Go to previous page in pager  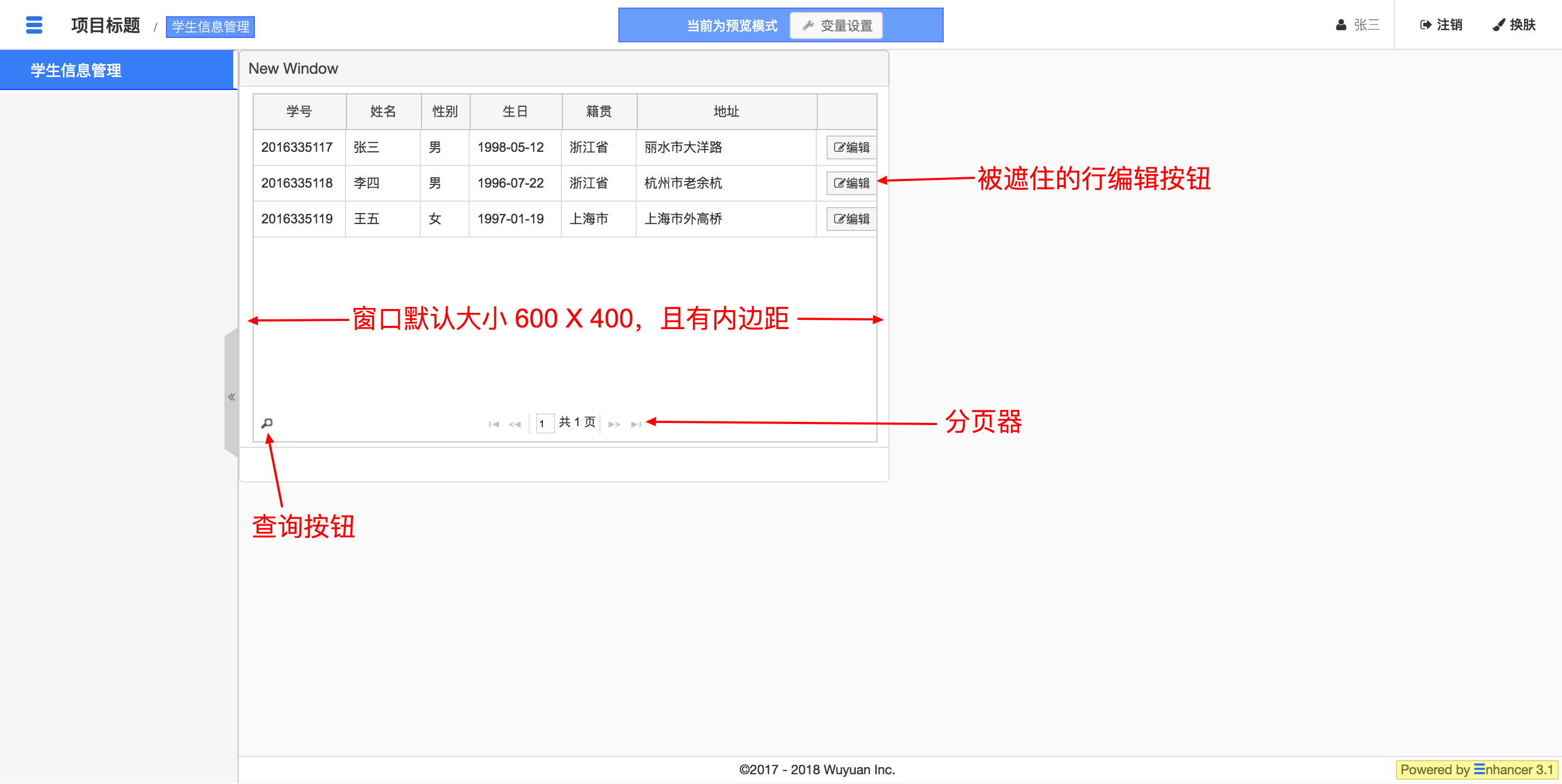[515, 424]
